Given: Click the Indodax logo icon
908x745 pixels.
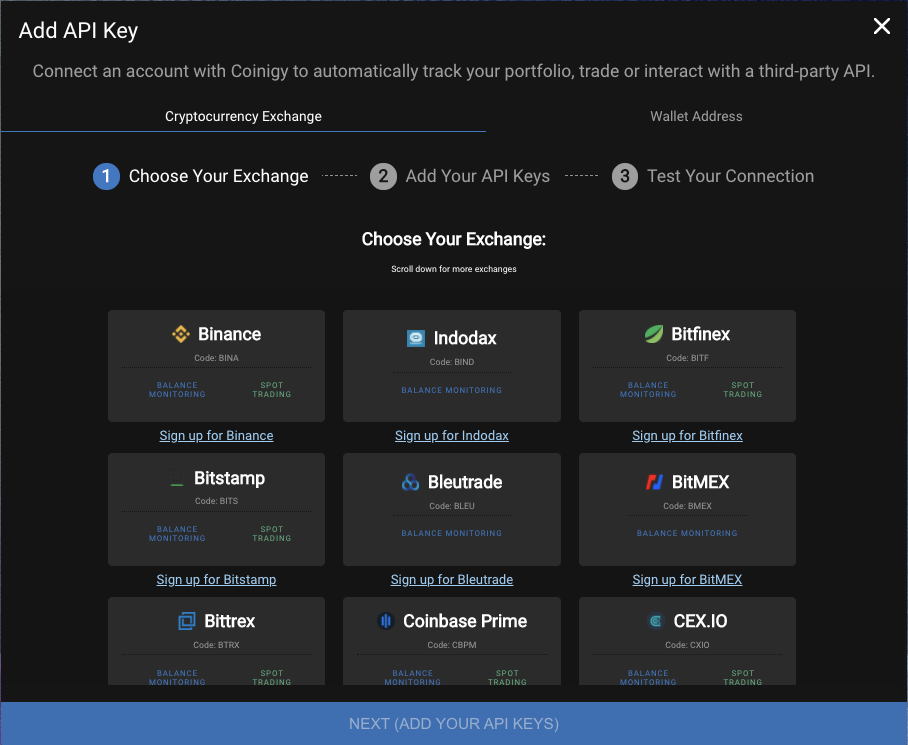Looking at the screenshot, I should pyautogui.click(x=416, y=338).
